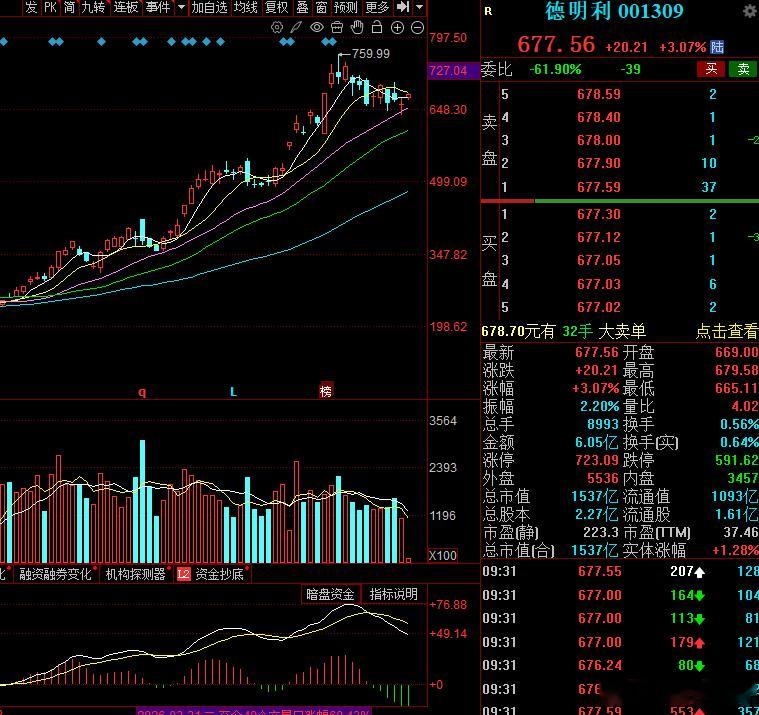This screenshot has height=715, width=759.
Task: Click the 德明利 001309 stock title
Action: click(x=614, y=11)
